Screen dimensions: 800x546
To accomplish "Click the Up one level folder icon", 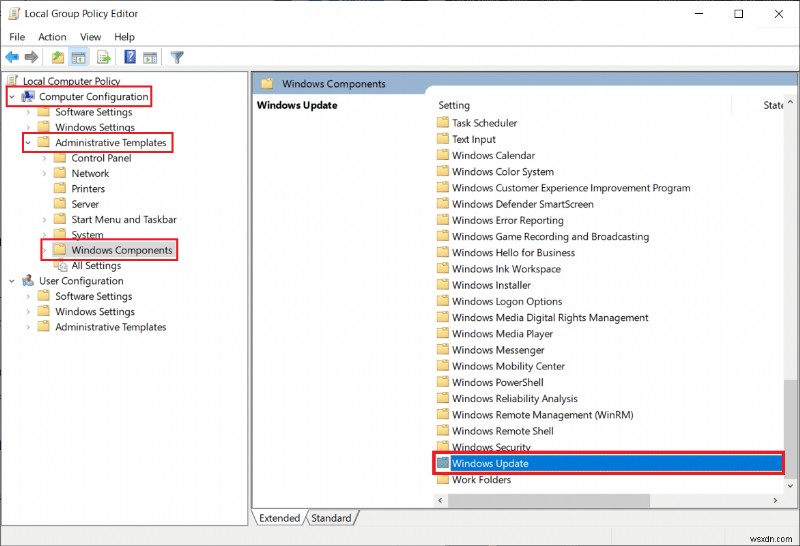I will coord(58,57).
